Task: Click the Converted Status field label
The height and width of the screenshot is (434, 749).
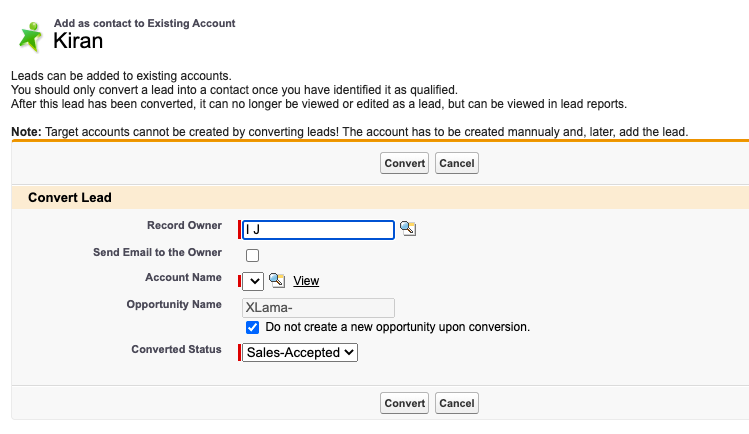Action: click(x=176, y=350)
